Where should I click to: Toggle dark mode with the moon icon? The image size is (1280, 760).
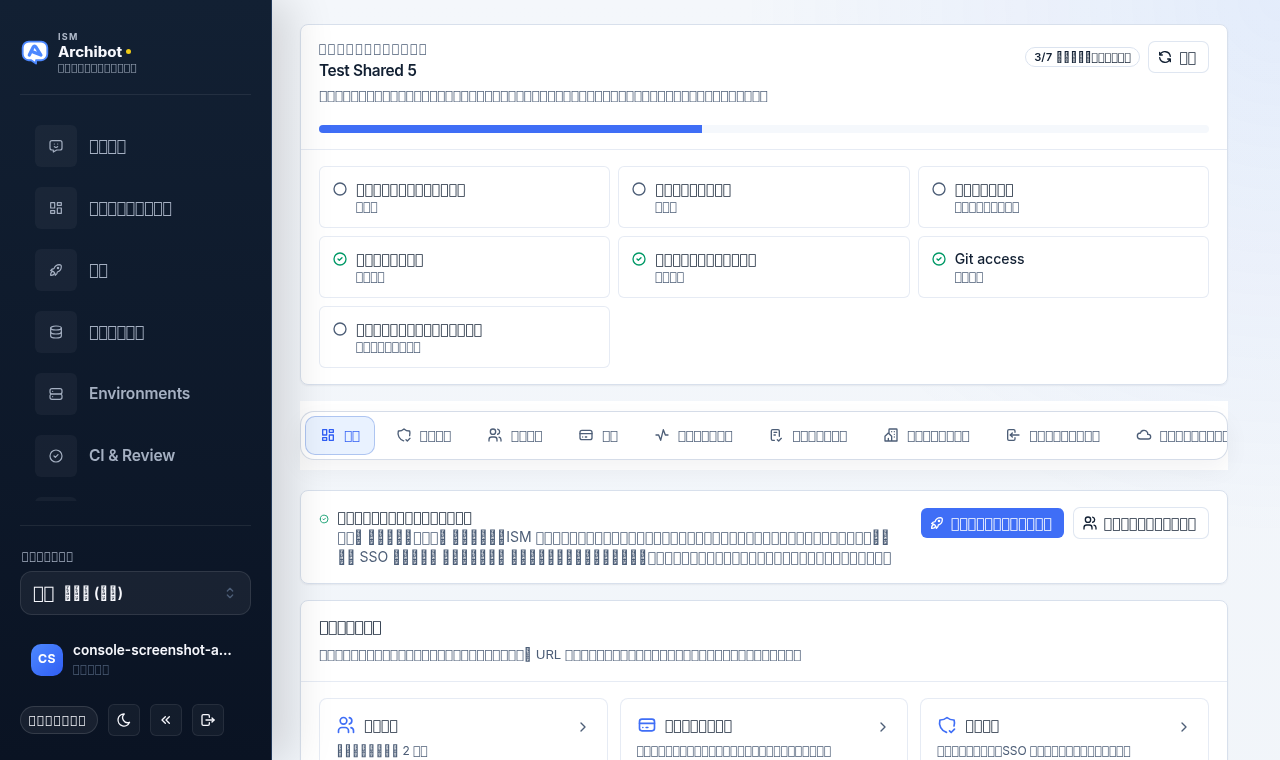click(x=124, y=720)
